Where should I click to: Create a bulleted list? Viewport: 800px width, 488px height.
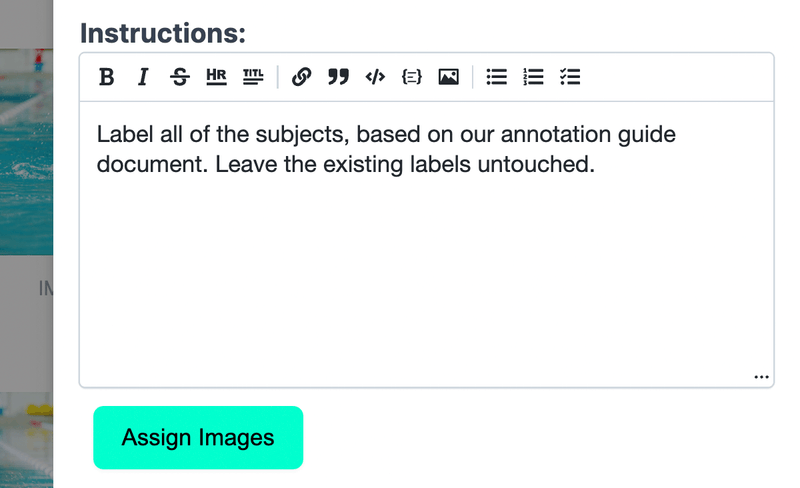(x=496, y=77)
